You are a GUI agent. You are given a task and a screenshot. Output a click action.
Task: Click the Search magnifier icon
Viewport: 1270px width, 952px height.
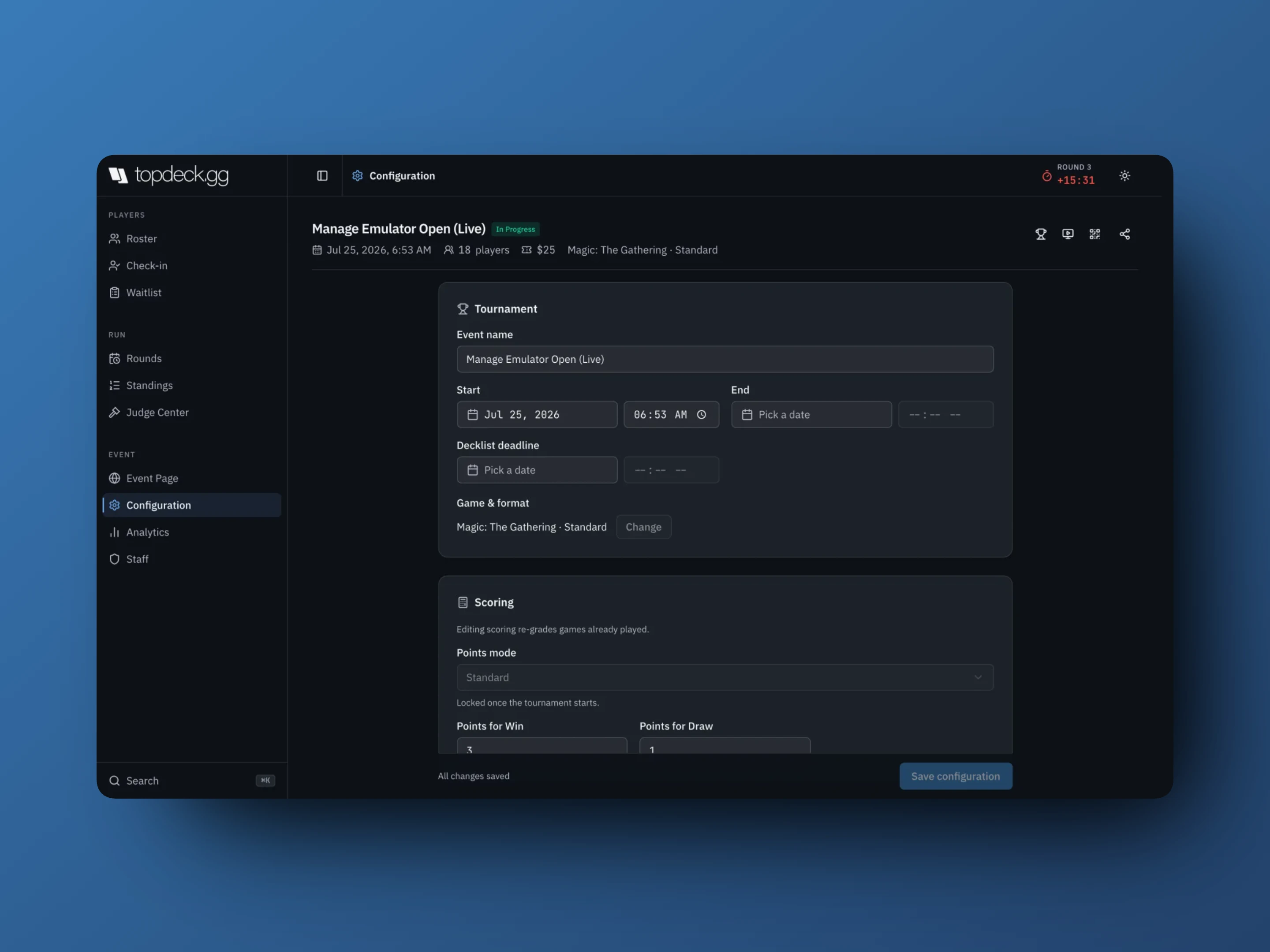click(x=114, y=781)
